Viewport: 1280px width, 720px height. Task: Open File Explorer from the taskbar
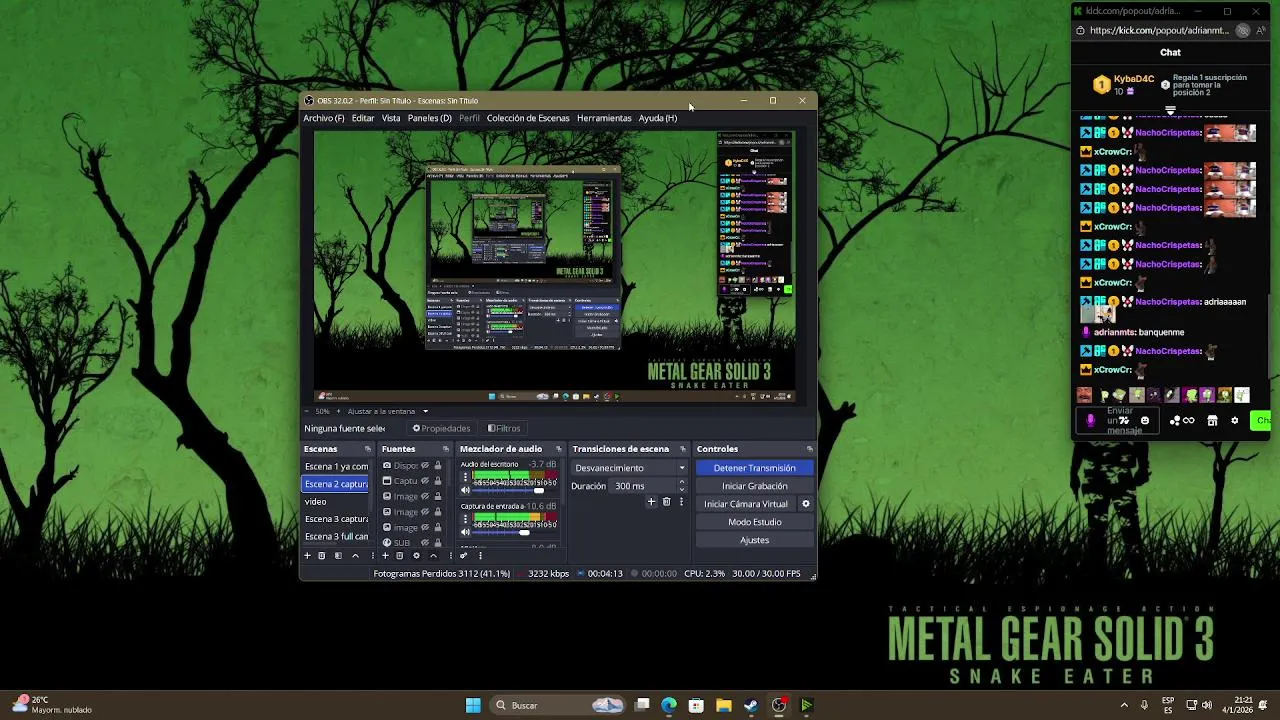[x=723, y=705]
